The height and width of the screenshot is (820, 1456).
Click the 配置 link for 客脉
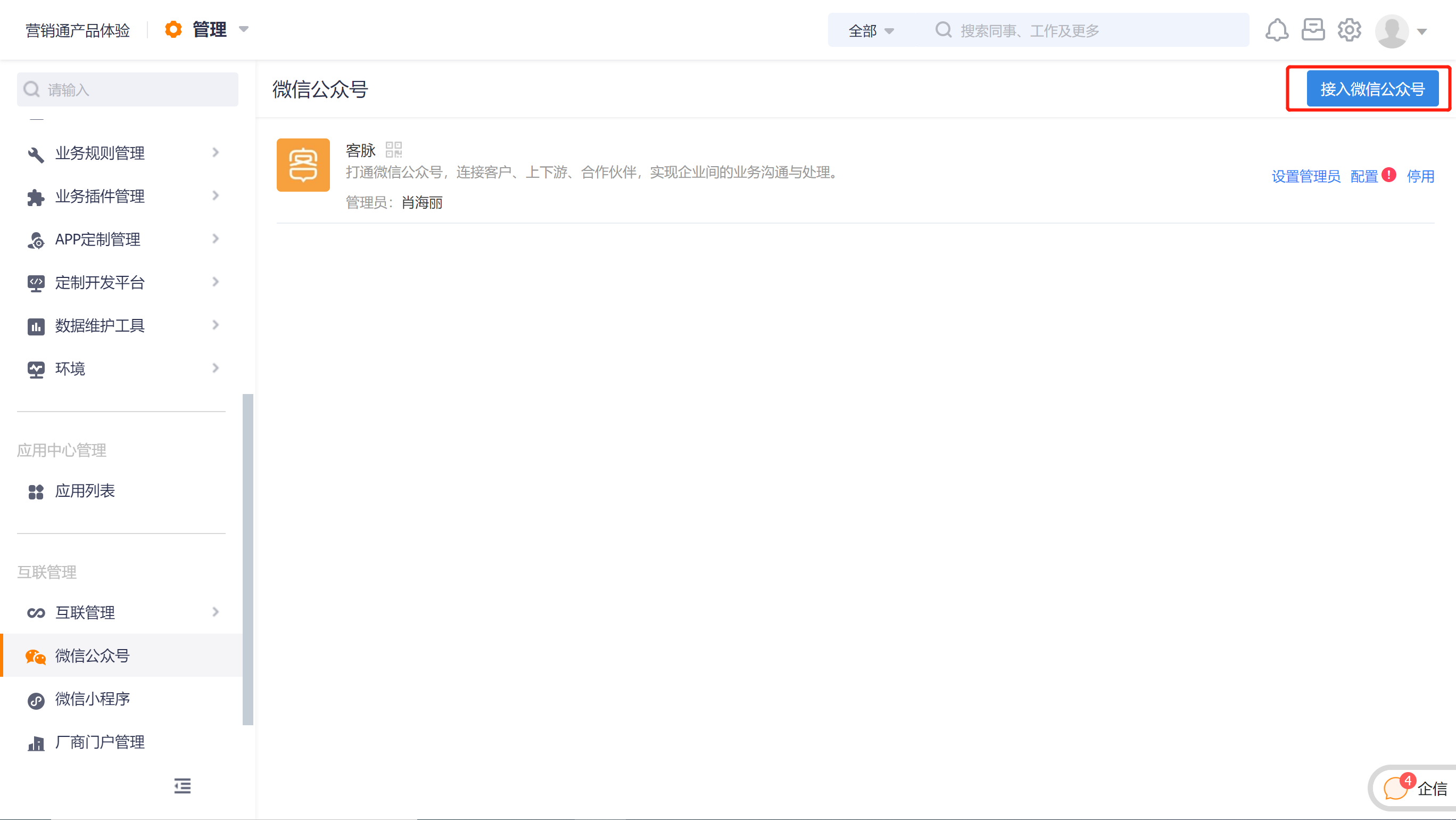1364,176
